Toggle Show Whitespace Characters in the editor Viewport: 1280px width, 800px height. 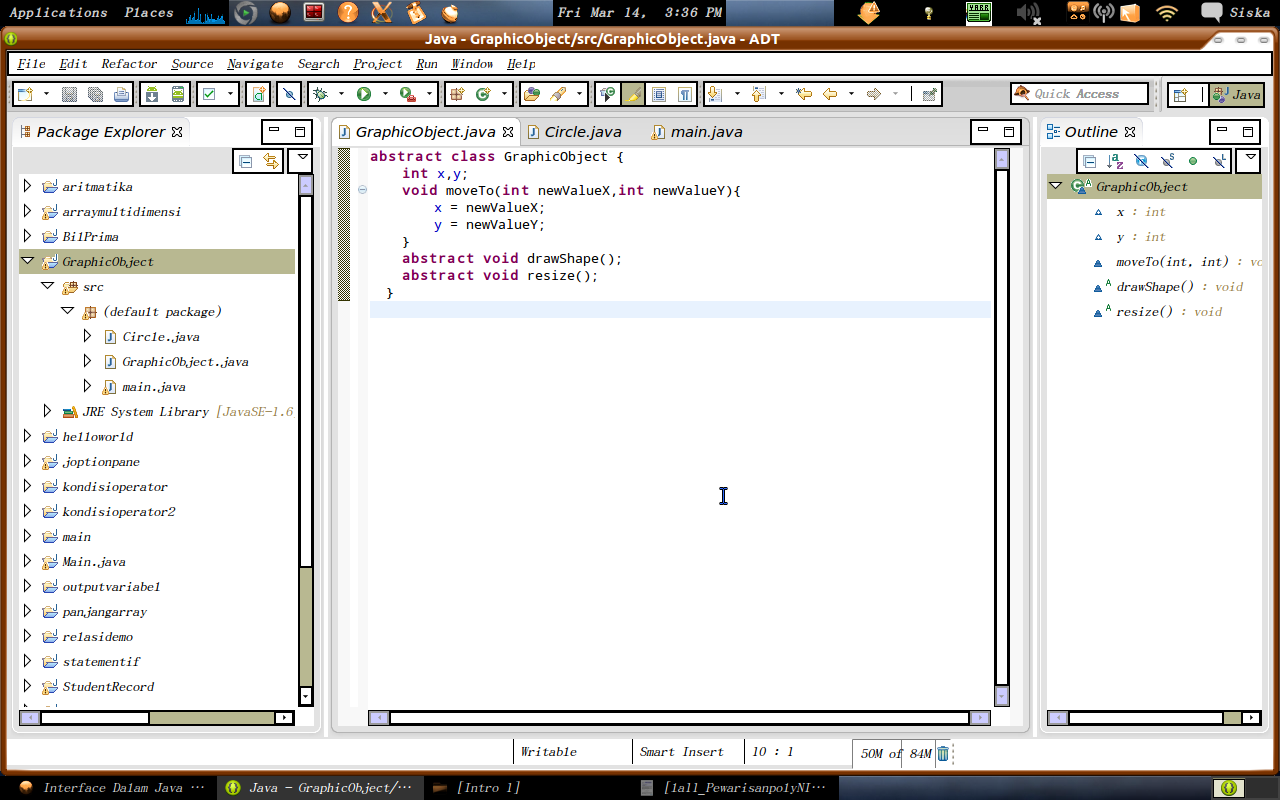point(685,94)
